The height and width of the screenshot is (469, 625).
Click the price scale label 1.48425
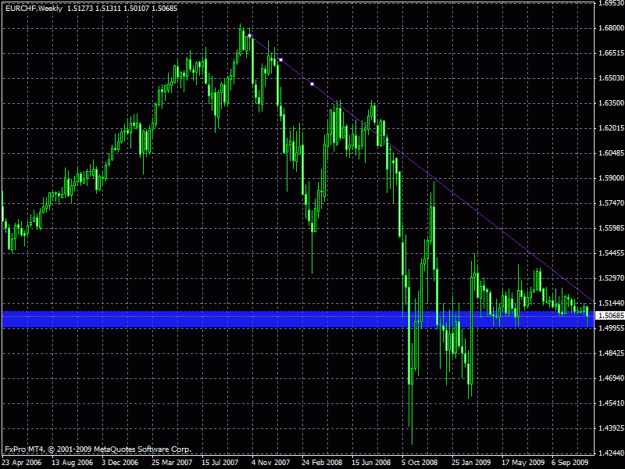pyautogui.click(x=611, y=353)
